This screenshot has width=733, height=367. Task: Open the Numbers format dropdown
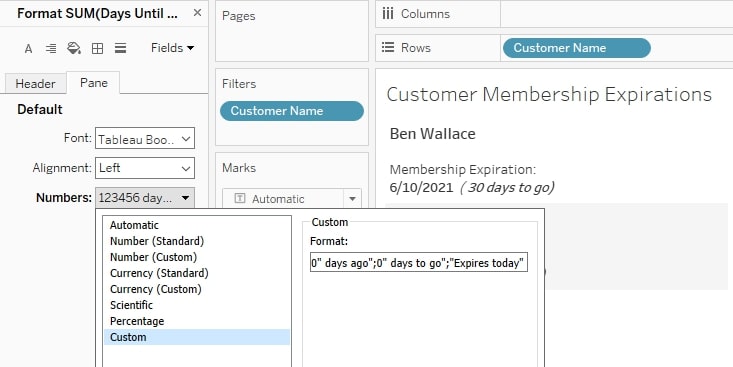point(145,198)
